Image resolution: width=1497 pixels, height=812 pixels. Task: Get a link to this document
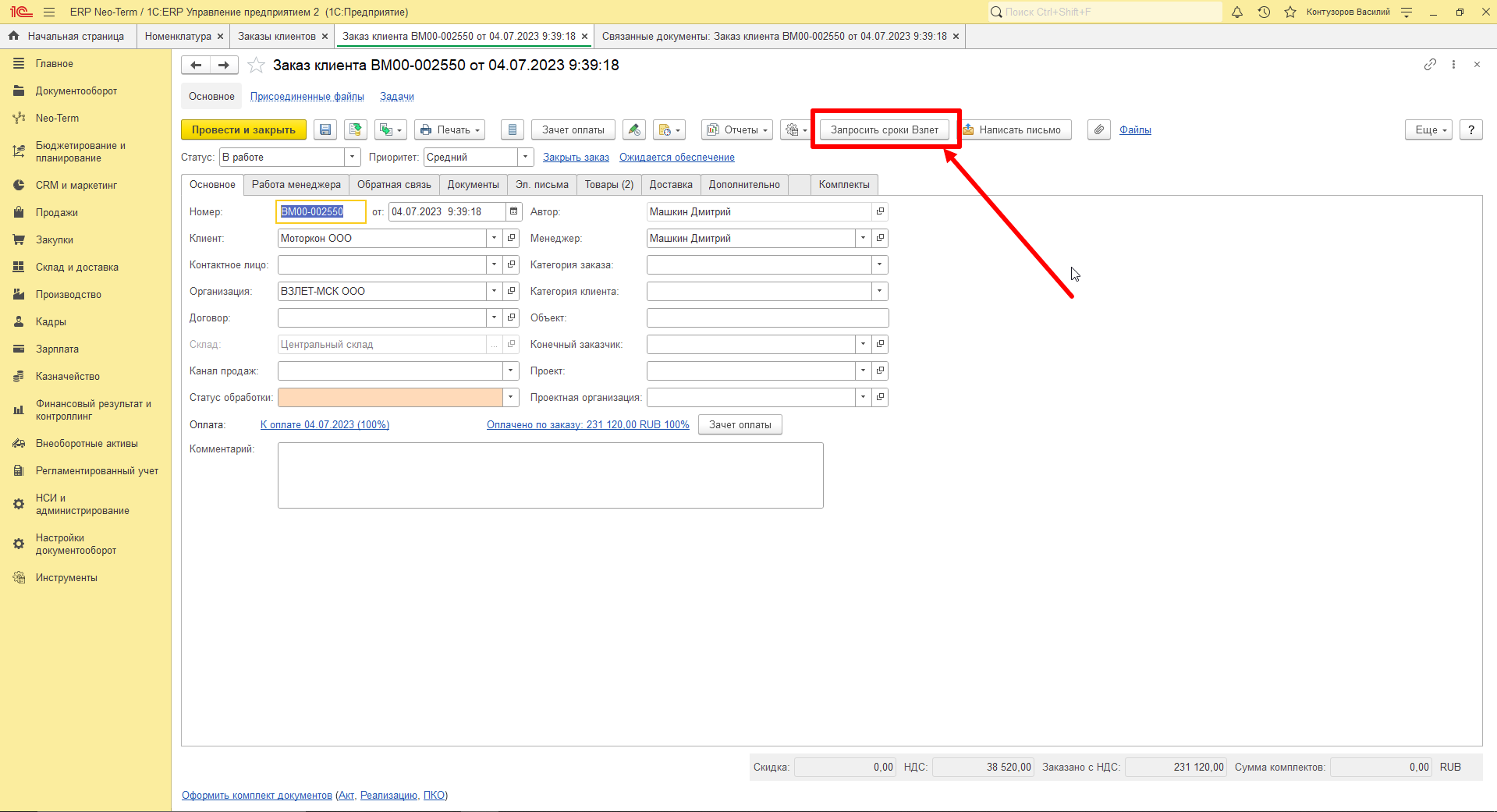click(1430, 65)
